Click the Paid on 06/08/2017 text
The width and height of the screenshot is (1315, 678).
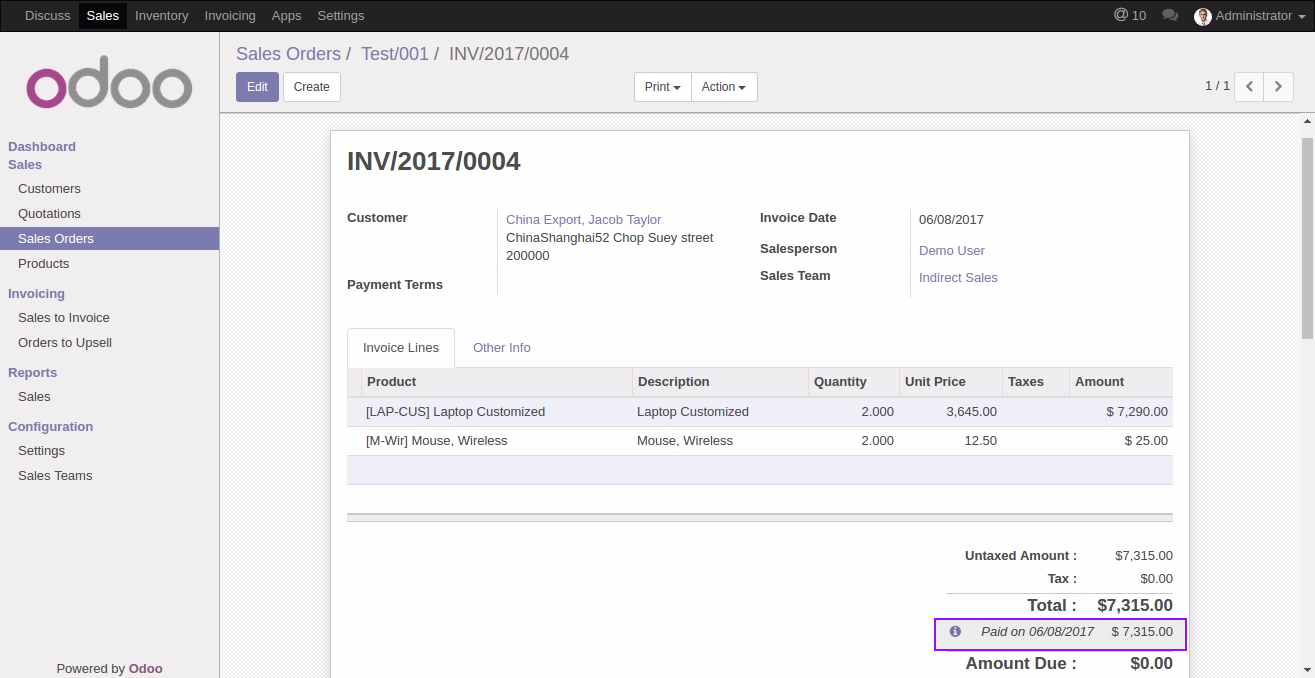(x=1037, y=632)
